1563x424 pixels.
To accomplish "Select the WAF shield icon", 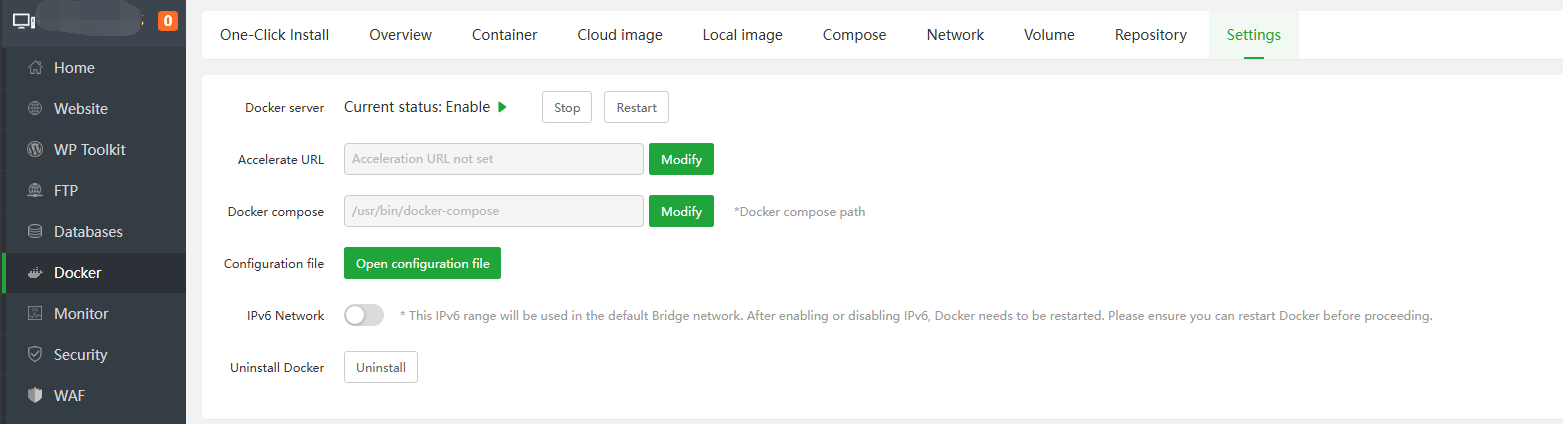I will (x=36, y=396).
